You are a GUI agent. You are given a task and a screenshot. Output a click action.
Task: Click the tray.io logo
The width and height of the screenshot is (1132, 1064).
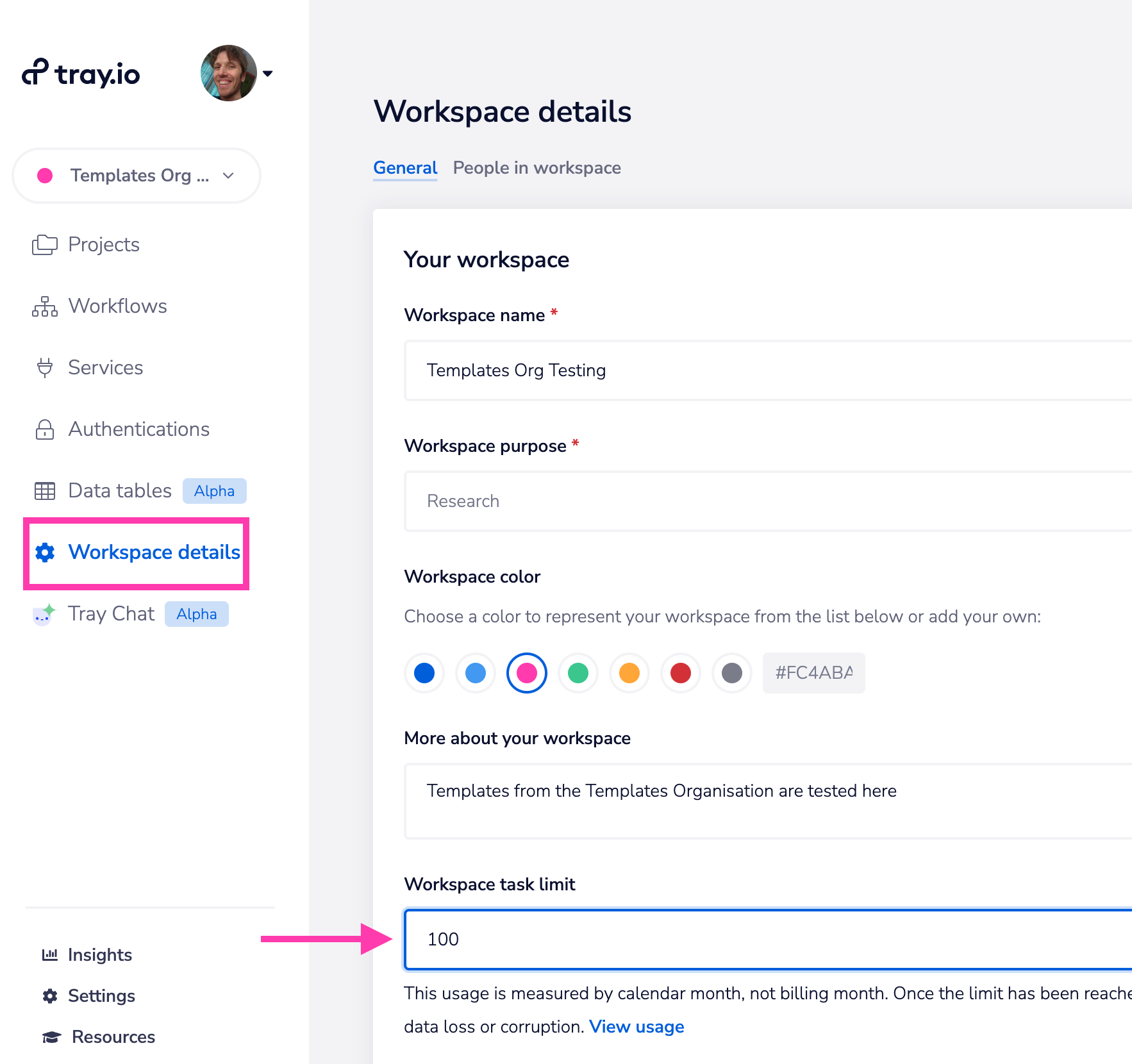(81, 74)
